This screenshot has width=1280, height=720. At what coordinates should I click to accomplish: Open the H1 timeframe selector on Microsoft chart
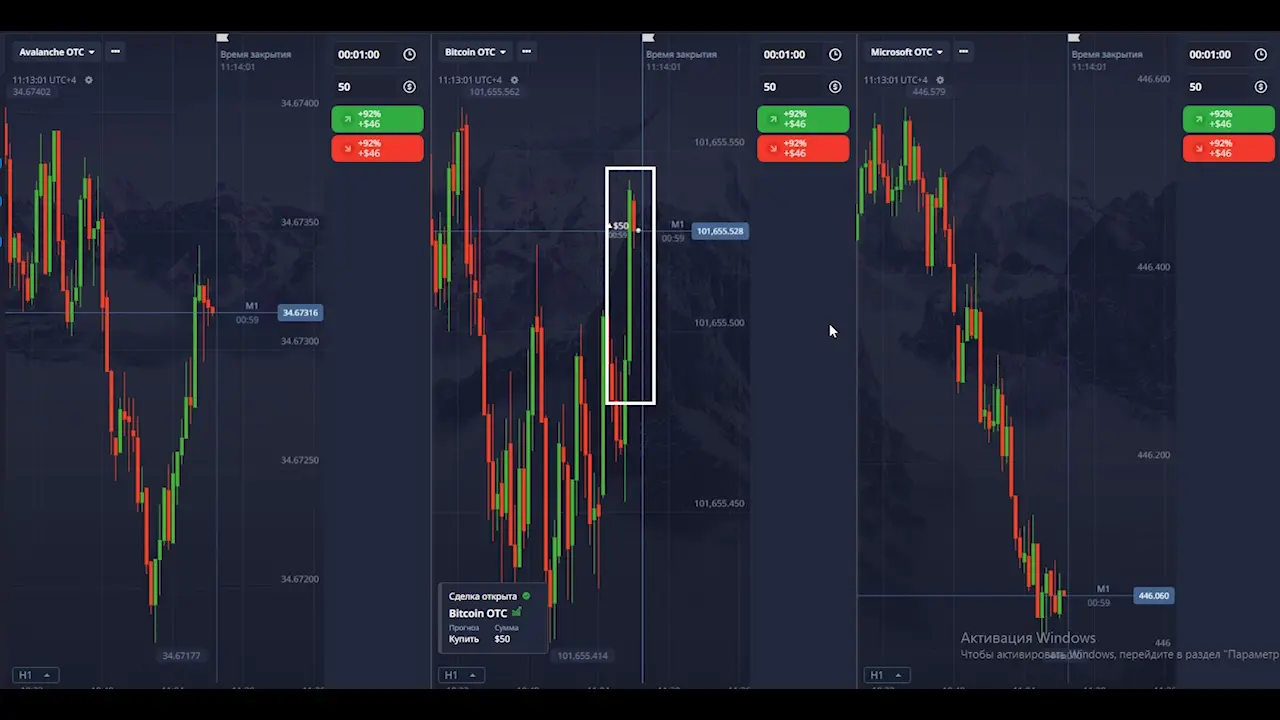click(884, 675)
